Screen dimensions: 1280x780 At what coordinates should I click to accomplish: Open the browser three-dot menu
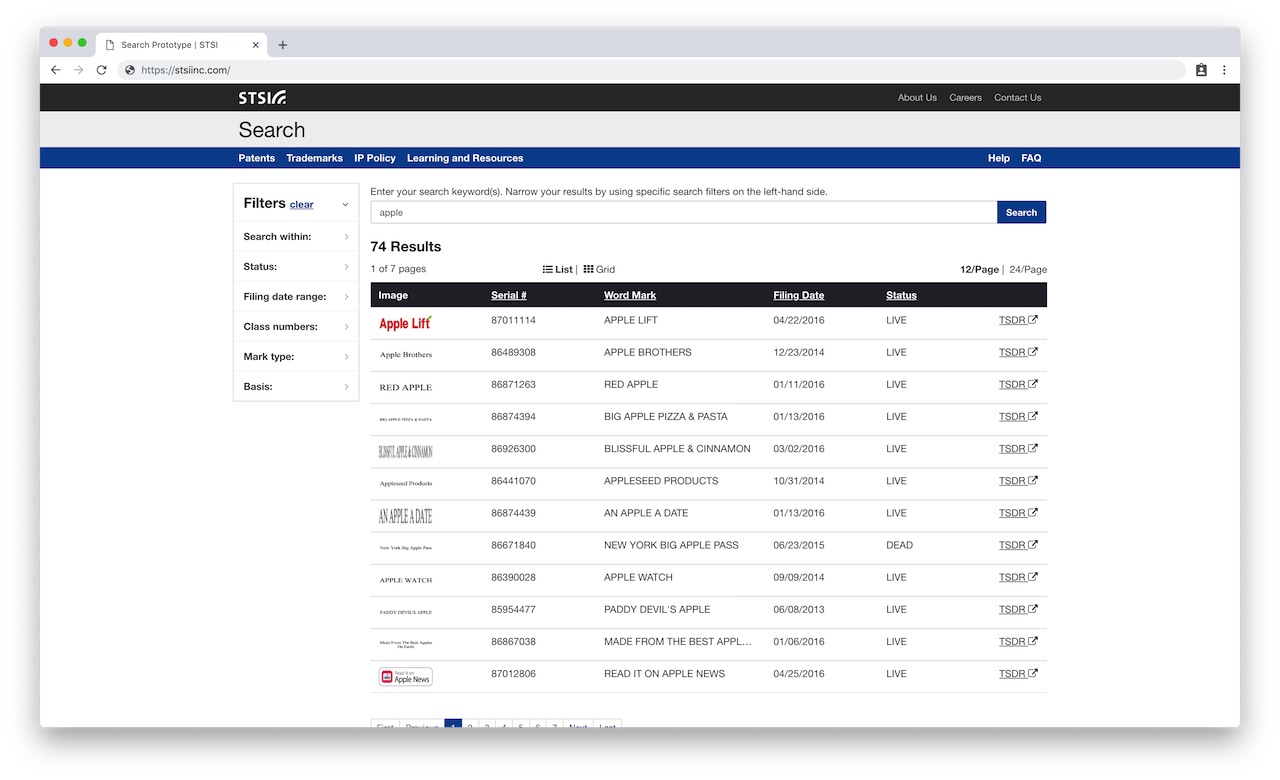(1224, 70)
